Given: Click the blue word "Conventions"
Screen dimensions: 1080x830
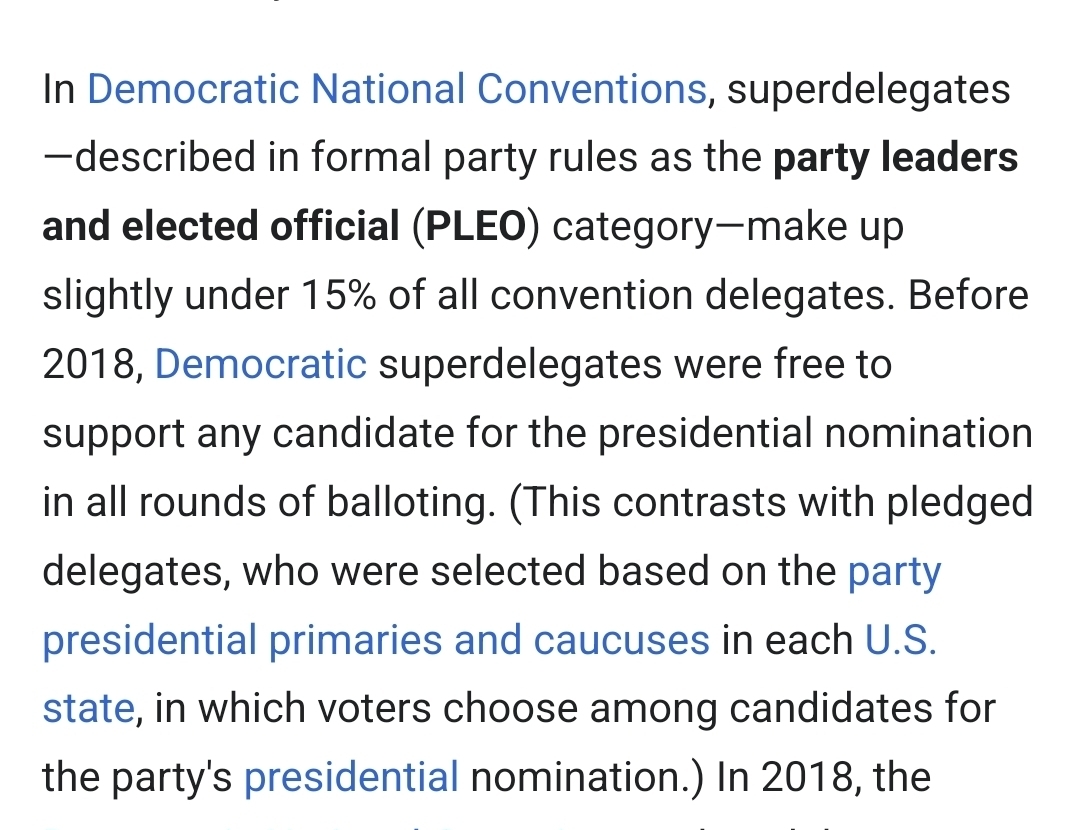Looking at the screenshot, I should 592,90.
